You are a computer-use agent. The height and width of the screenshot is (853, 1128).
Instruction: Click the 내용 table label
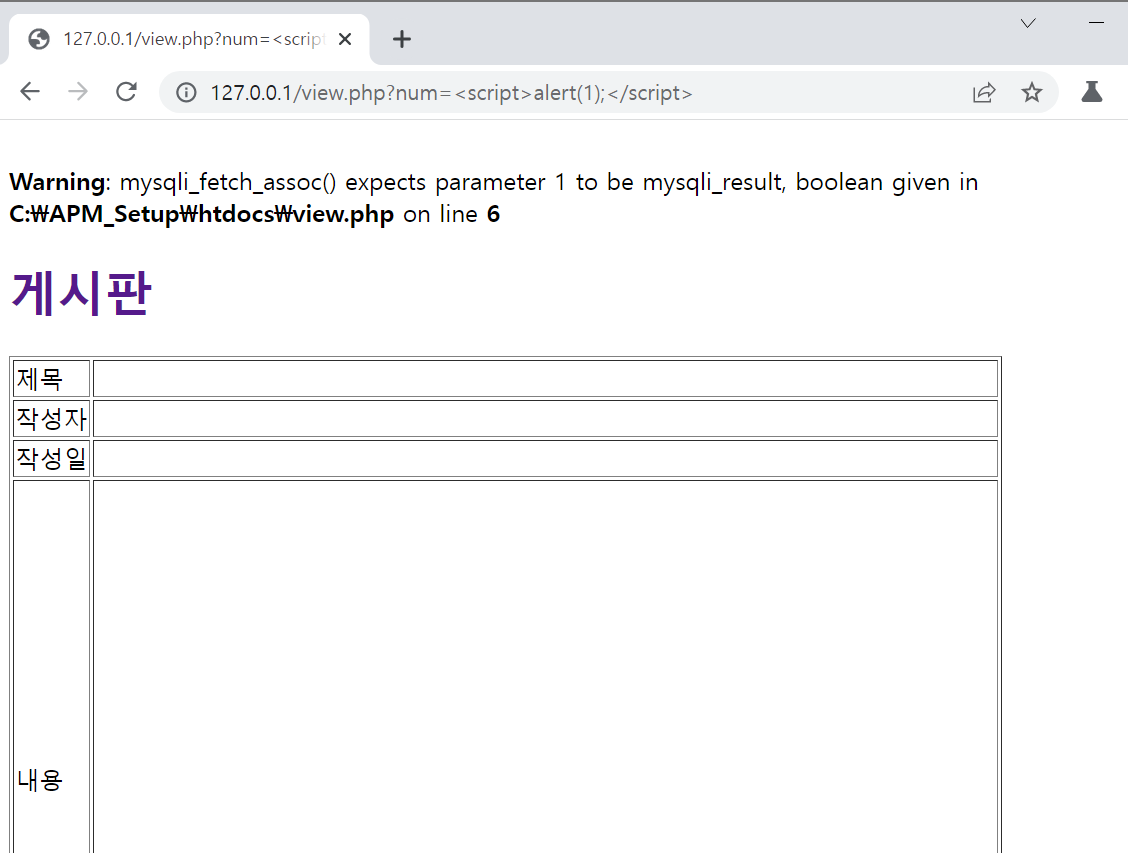coord(40,780)
